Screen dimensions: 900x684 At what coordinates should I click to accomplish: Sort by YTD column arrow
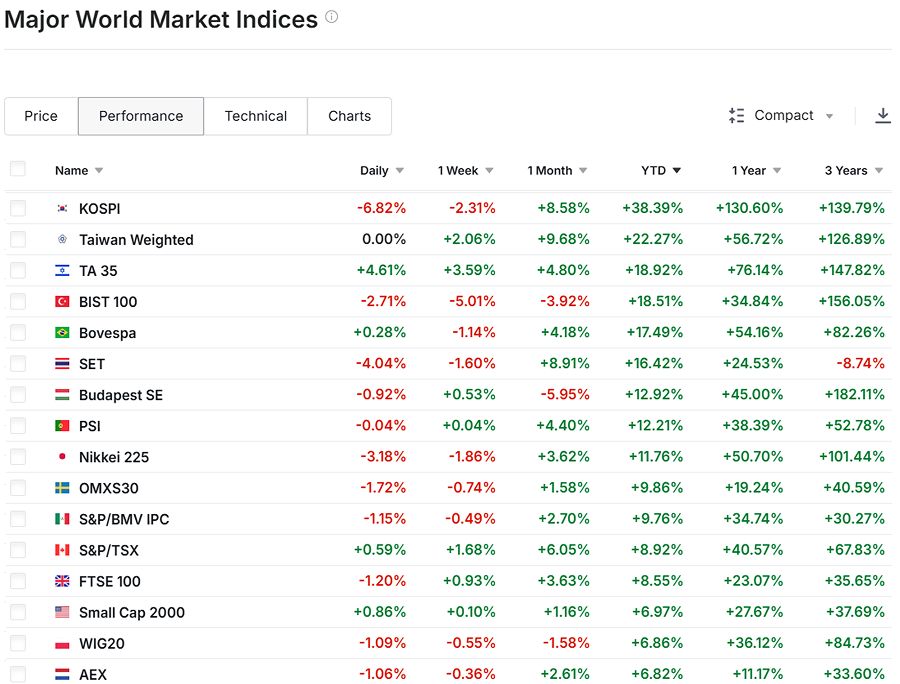[x=677, y=171]
